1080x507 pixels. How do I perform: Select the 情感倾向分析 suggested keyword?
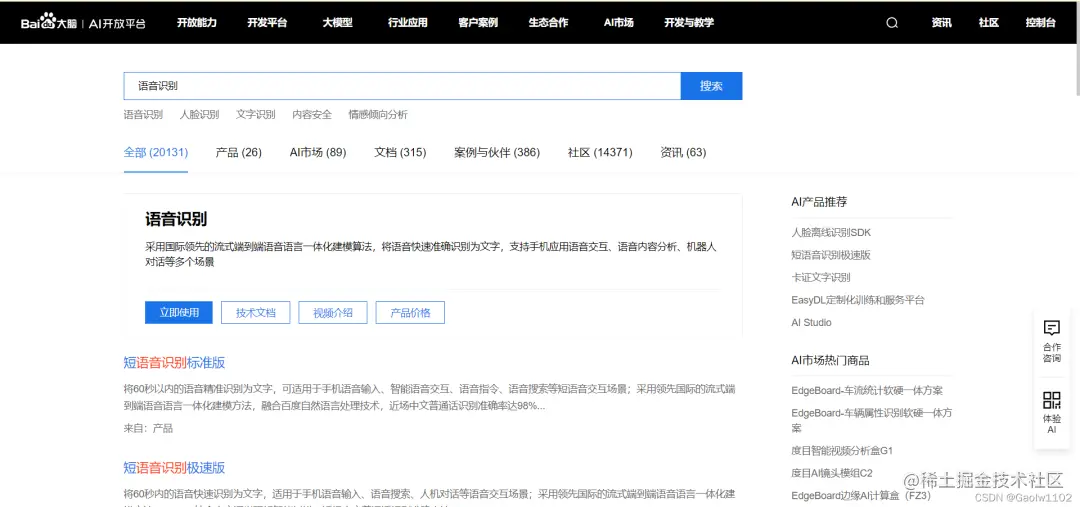(378, 114)
